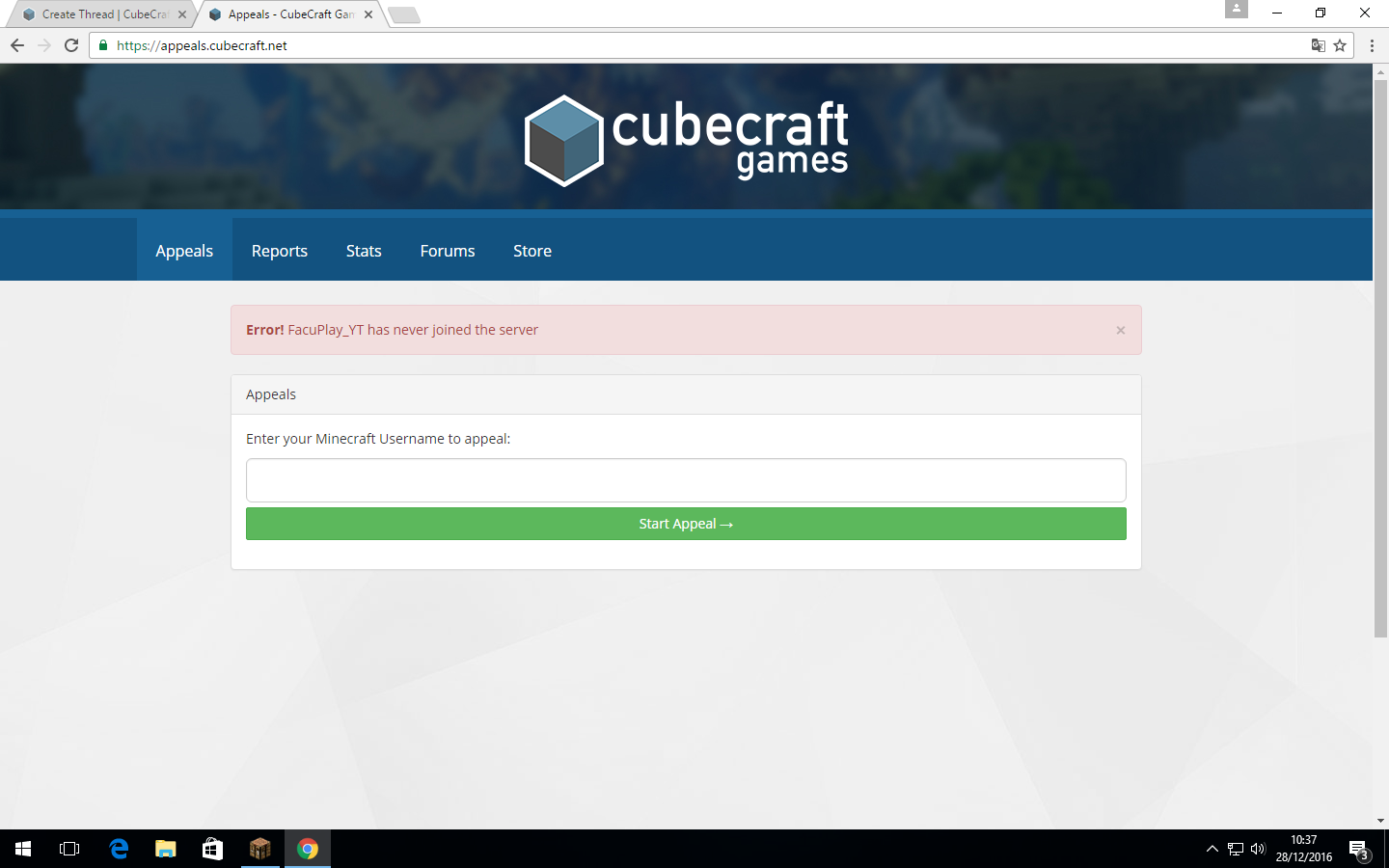This screenshot has height=868, width=1389.
Task: Open the volume tray icon
Action: [x=1258, y=849]
